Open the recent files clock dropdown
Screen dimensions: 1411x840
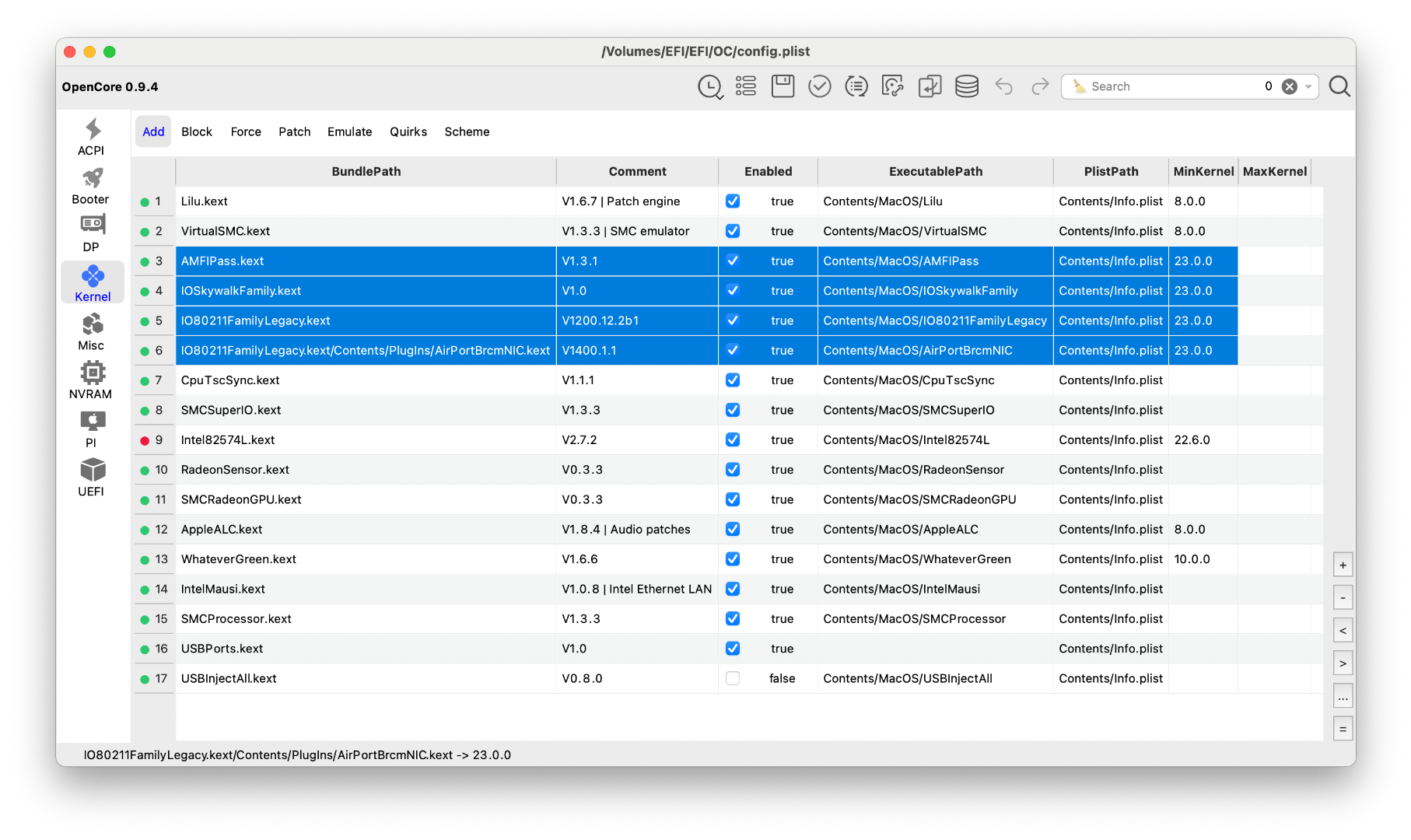710,86
